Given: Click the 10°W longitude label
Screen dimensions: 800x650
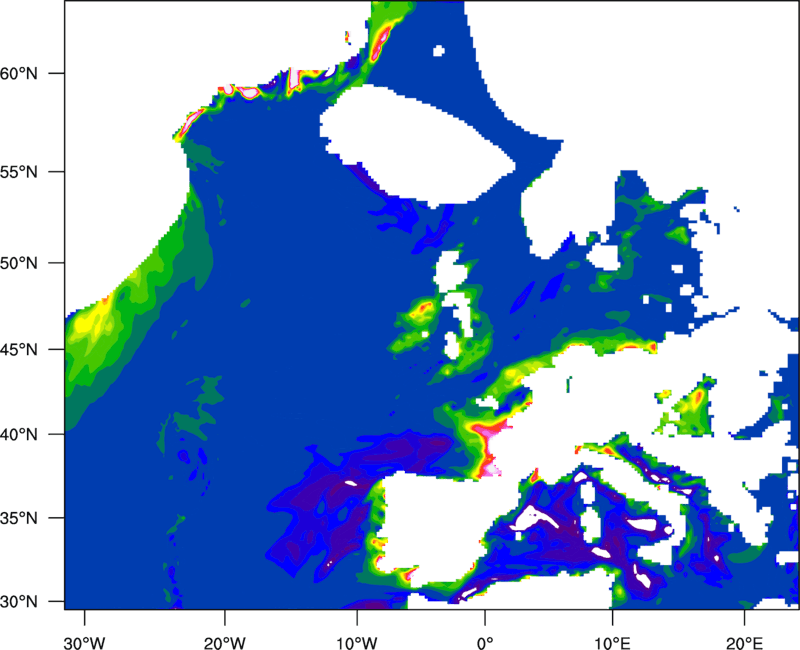Looking at the screenshot, I should (357, 643).
